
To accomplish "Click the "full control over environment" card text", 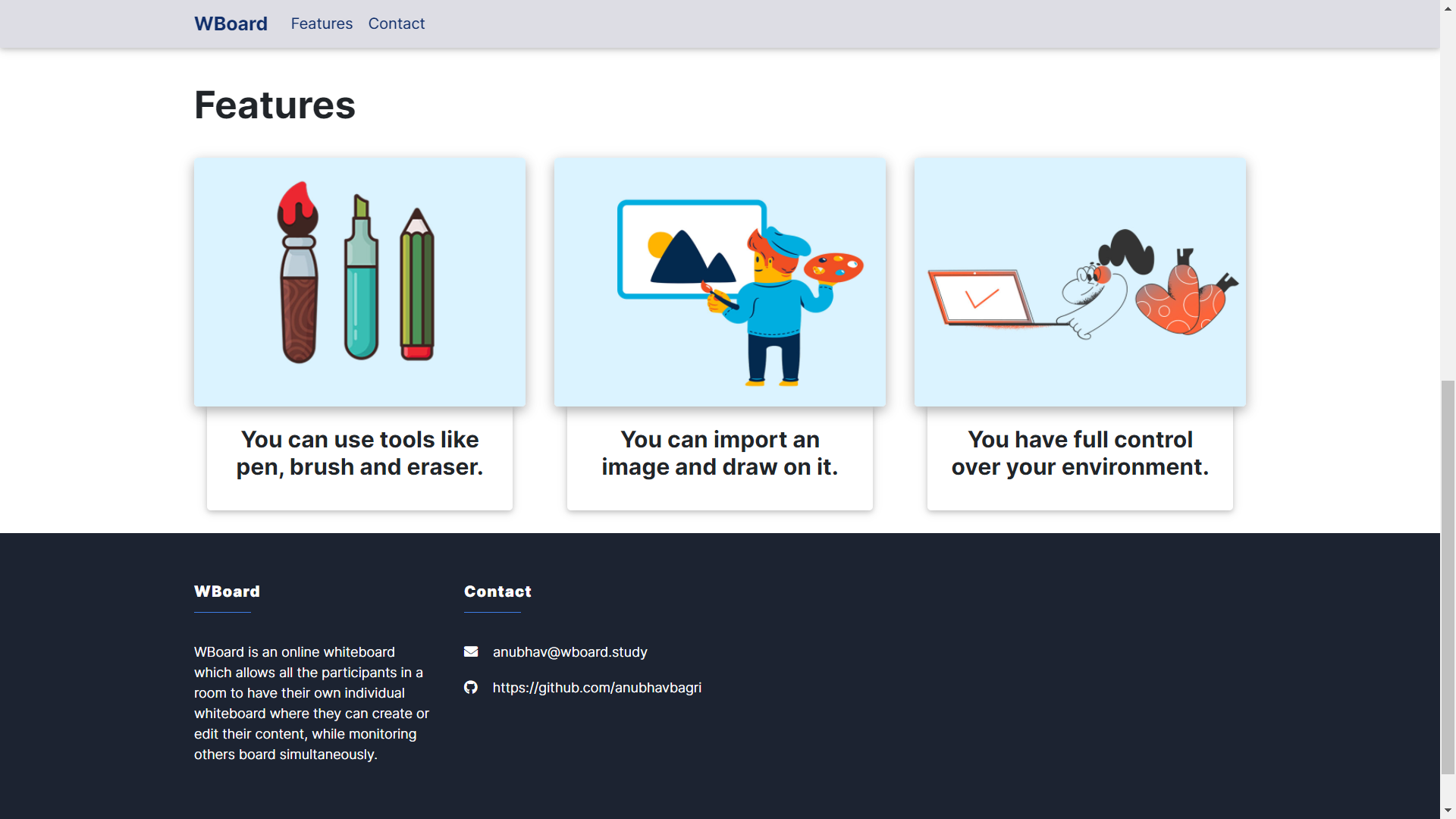I will pos(1080,453).
